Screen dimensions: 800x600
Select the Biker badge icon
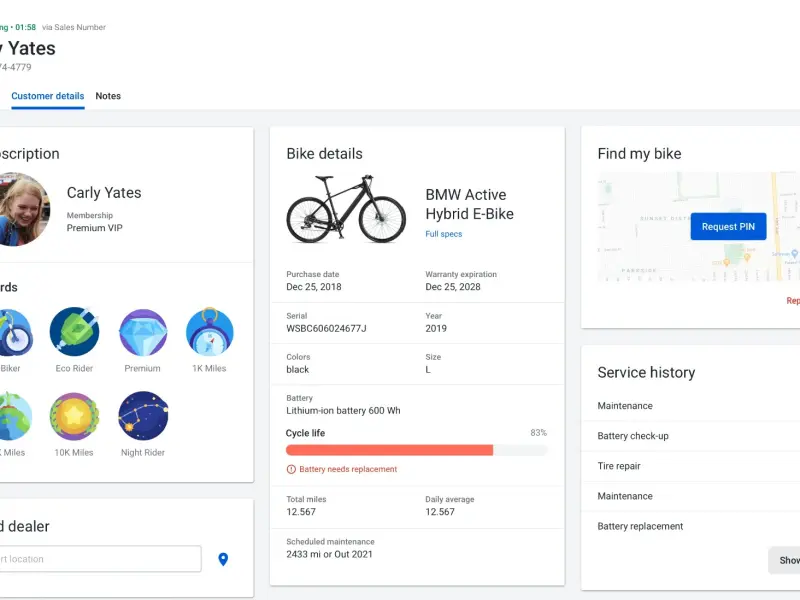[x=15, y=332]
